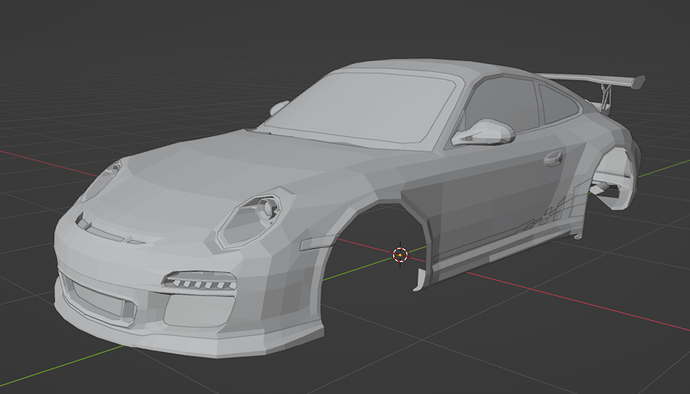Select the door-mounted side mirror near the window
The width and height of the screenshot is (690, 394).
click(483, 133)
